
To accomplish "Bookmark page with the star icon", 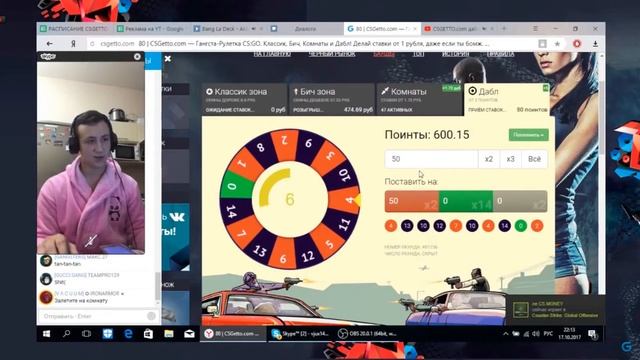I will (557, 44).
